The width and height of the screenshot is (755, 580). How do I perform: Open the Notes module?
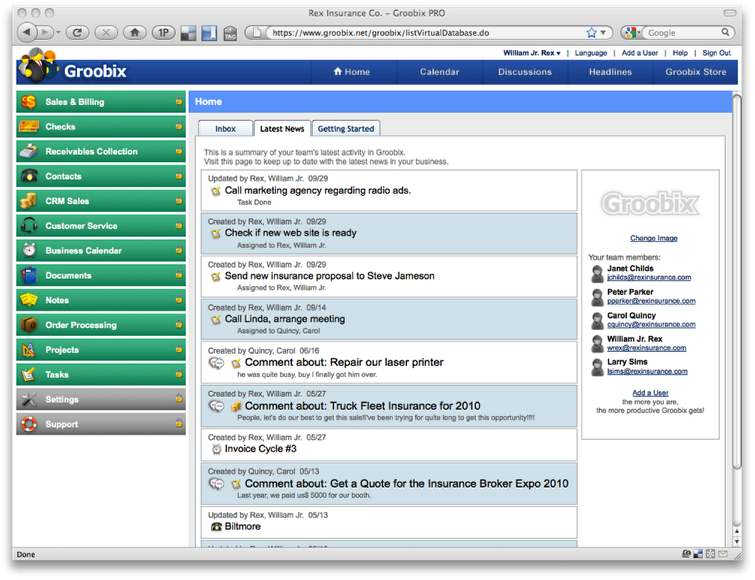[x=101, y=300]
